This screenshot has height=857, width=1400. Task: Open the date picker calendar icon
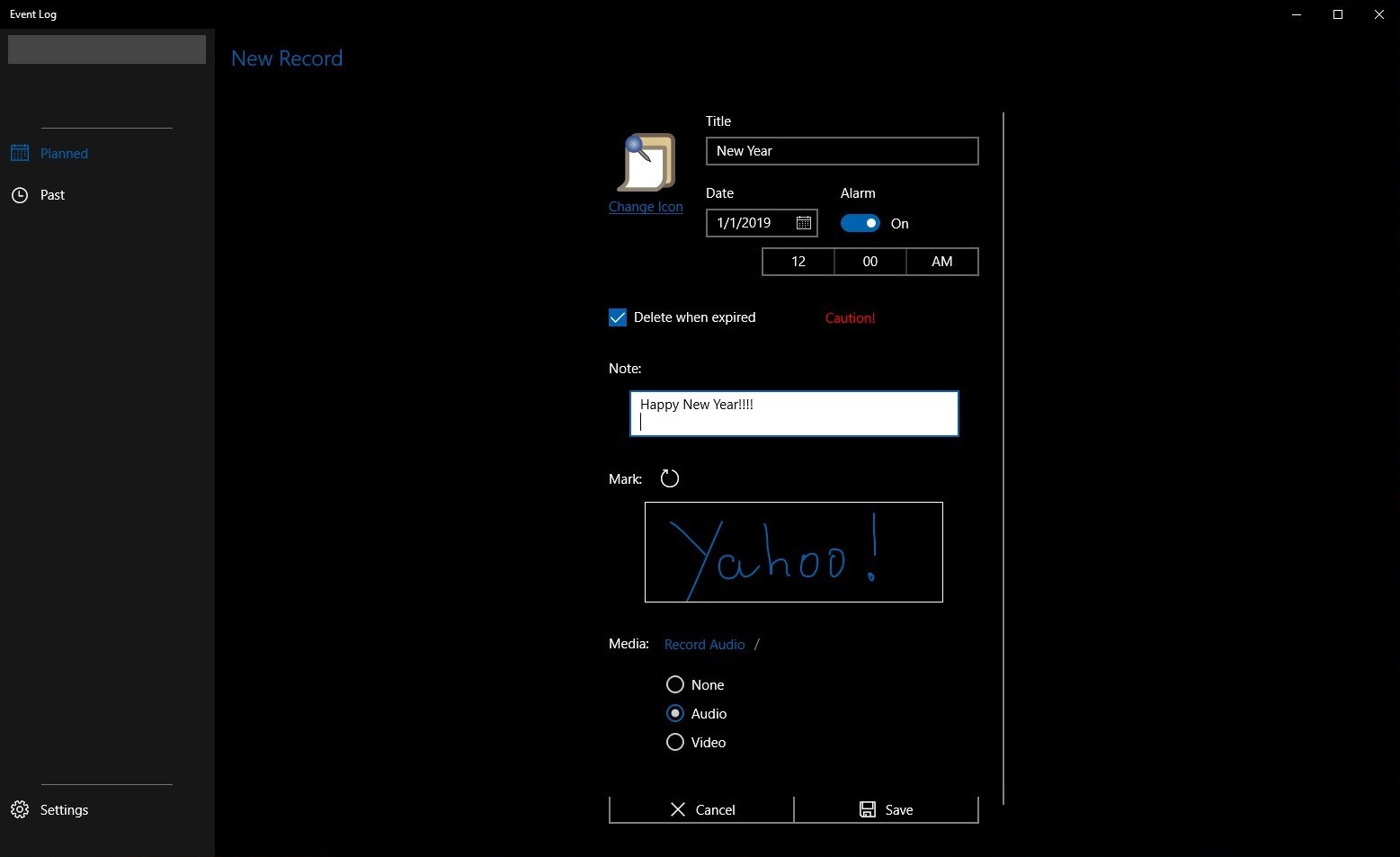804,223
